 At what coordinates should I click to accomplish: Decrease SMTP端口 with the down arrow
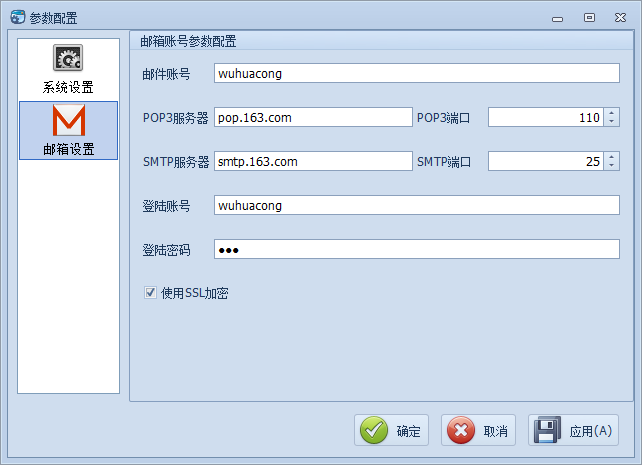pyautogui.click(x=611, y=165)
